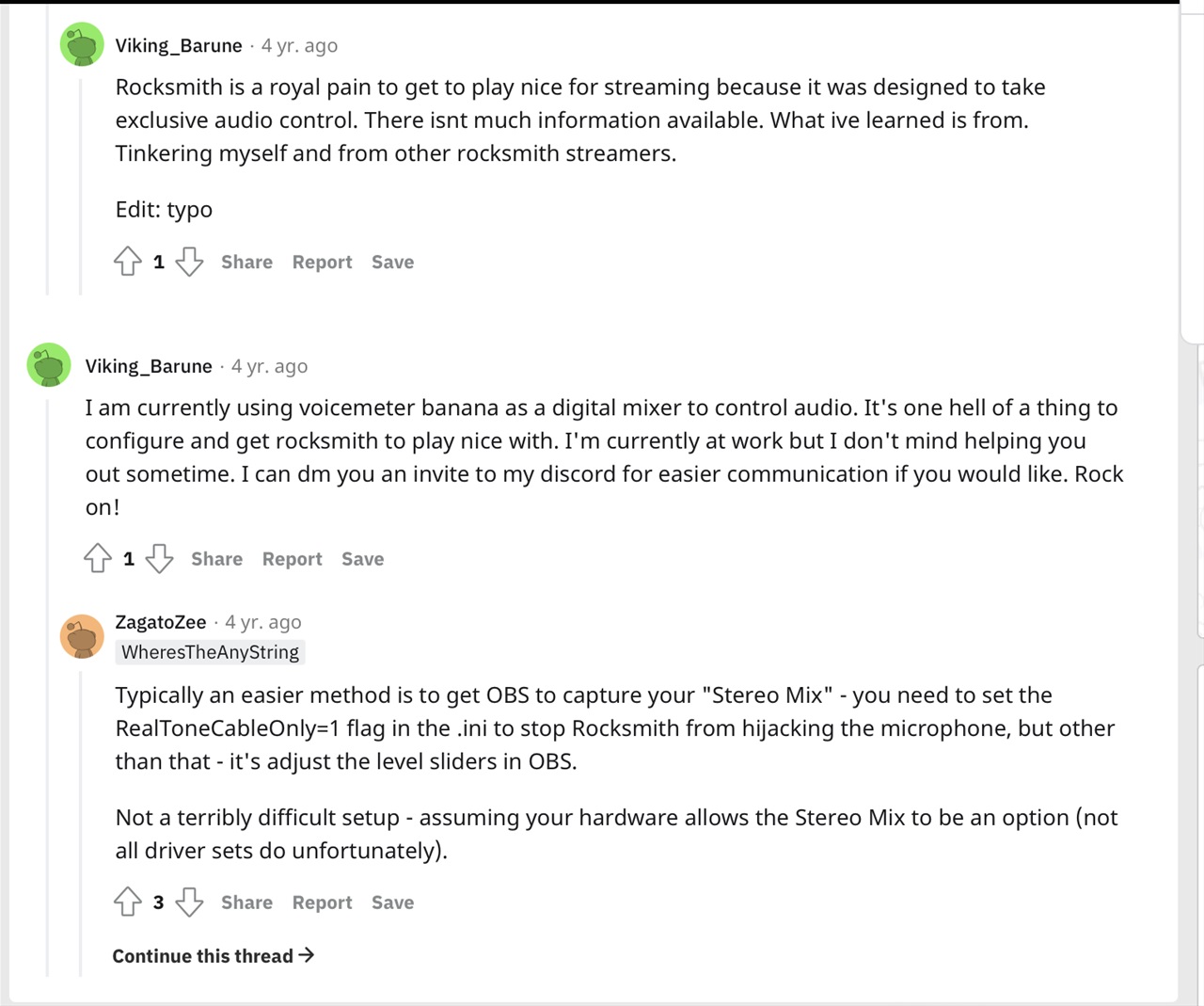Upvote the voicemeter banana comment
The height and width of the screenshot is (1006, 1204).
98,558
